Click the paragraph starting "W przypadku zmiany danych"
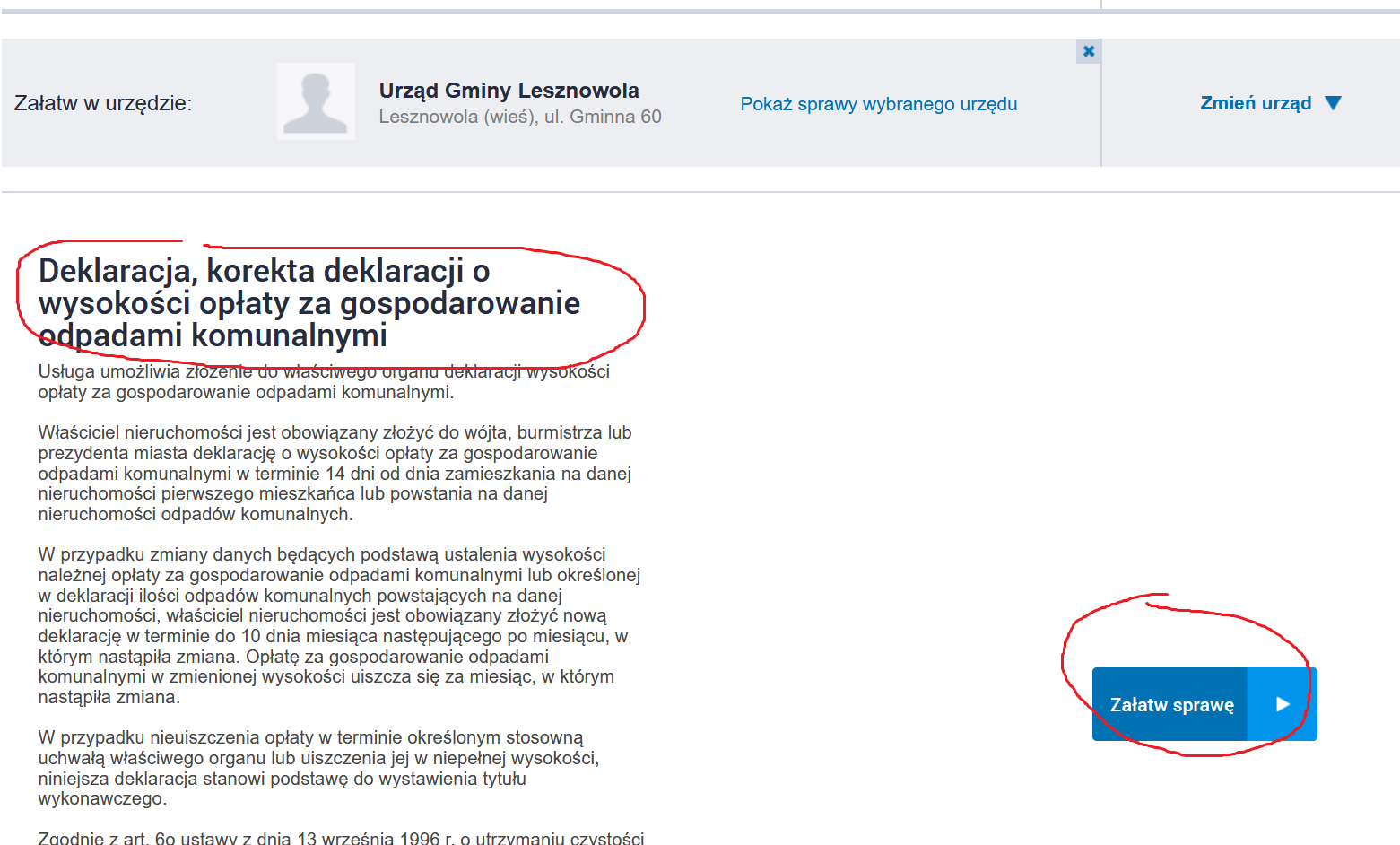 pyautogui.click(x=338, y=625)
